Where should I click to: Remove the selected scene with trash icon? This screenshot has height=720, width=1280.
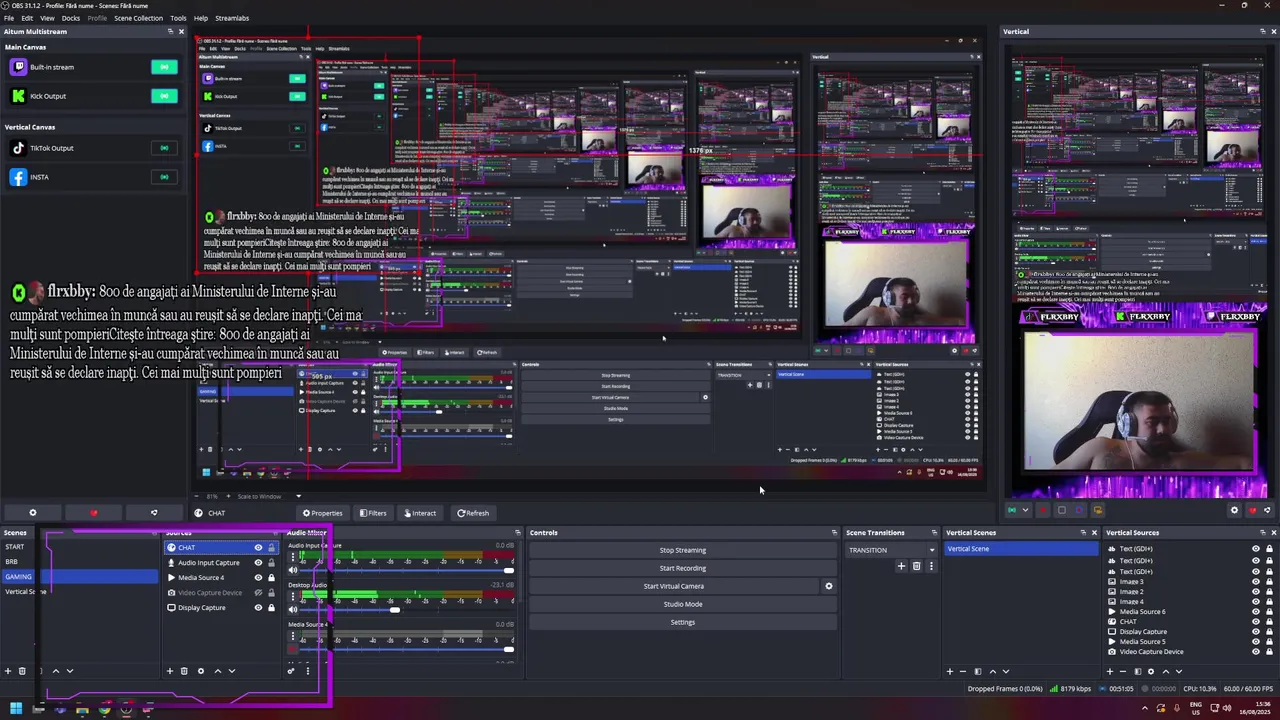pyautogui.click(x=22, y=671)
